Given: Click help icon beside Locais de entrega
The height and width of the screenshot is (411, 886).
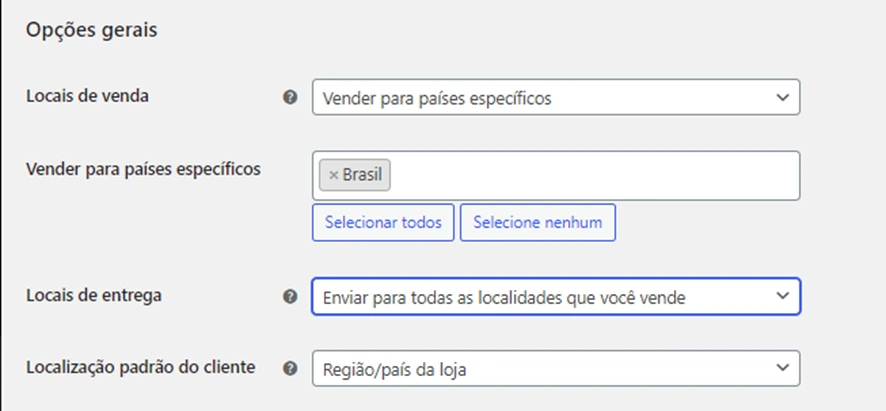Looking at the screenshot, I should (x=290, y=297).
